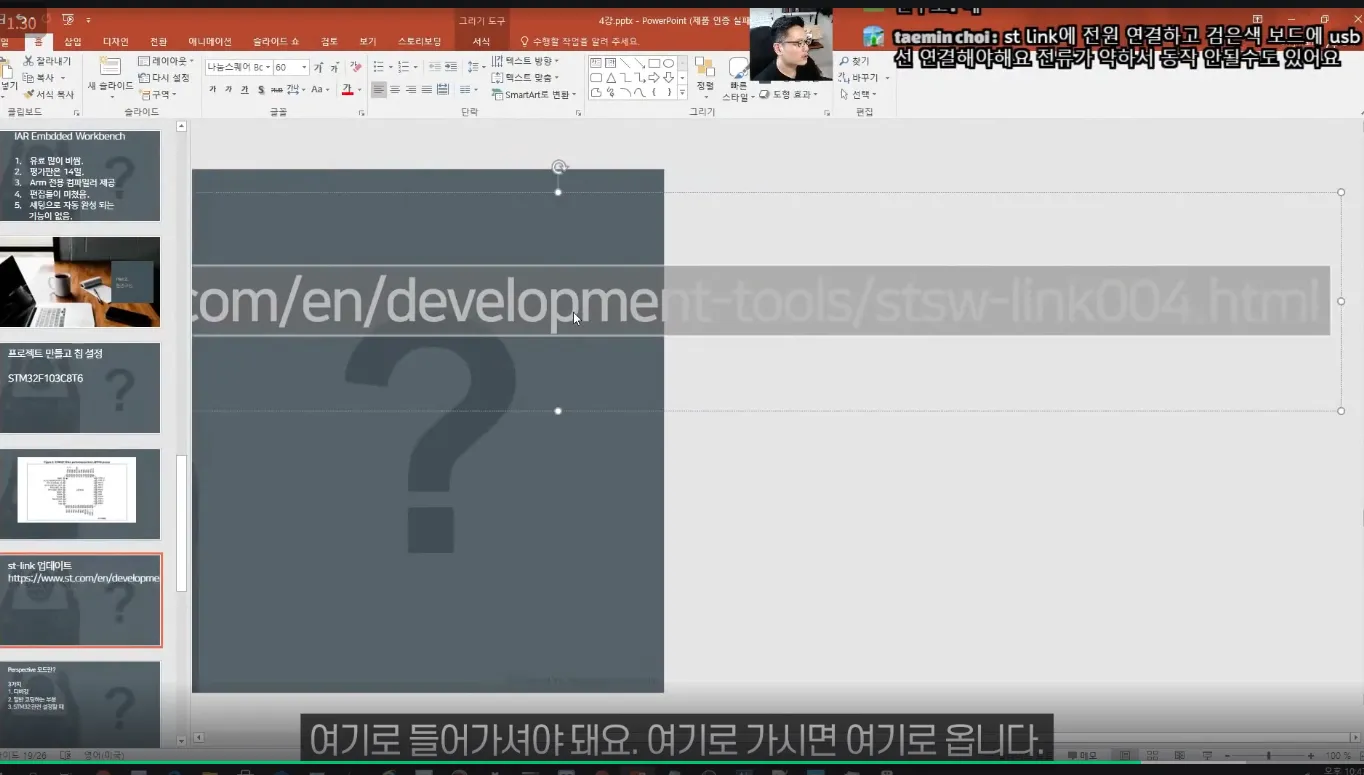The width and height of the screenshot is (1364, 775).
Task: Open the 서식 Drawing Tools tab
Action: coord(481,41)
